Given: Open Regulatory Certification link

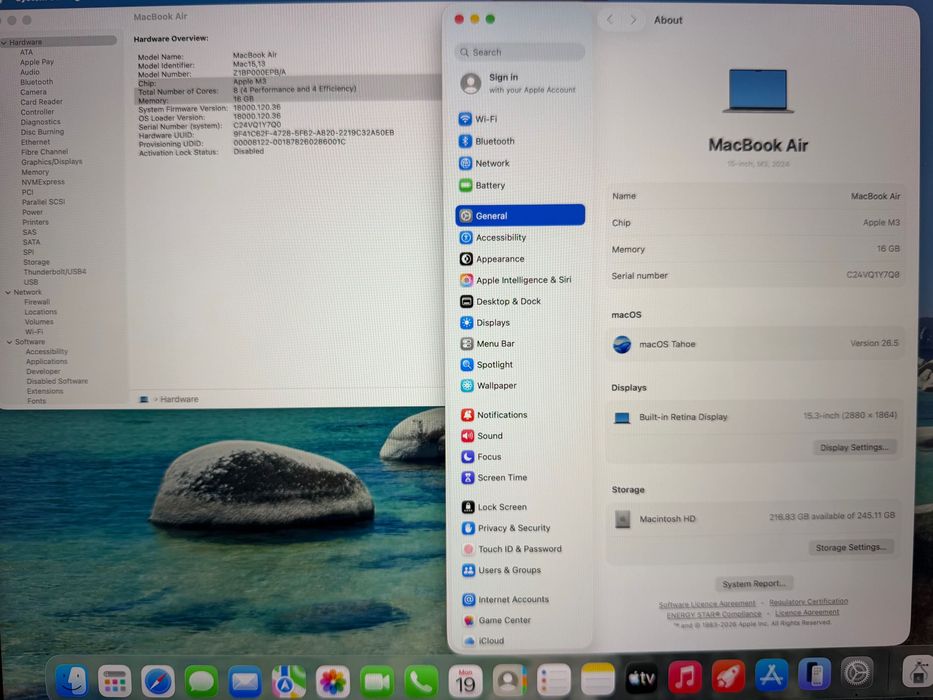Looking at the screenshot, I should [x=809, y=602].
